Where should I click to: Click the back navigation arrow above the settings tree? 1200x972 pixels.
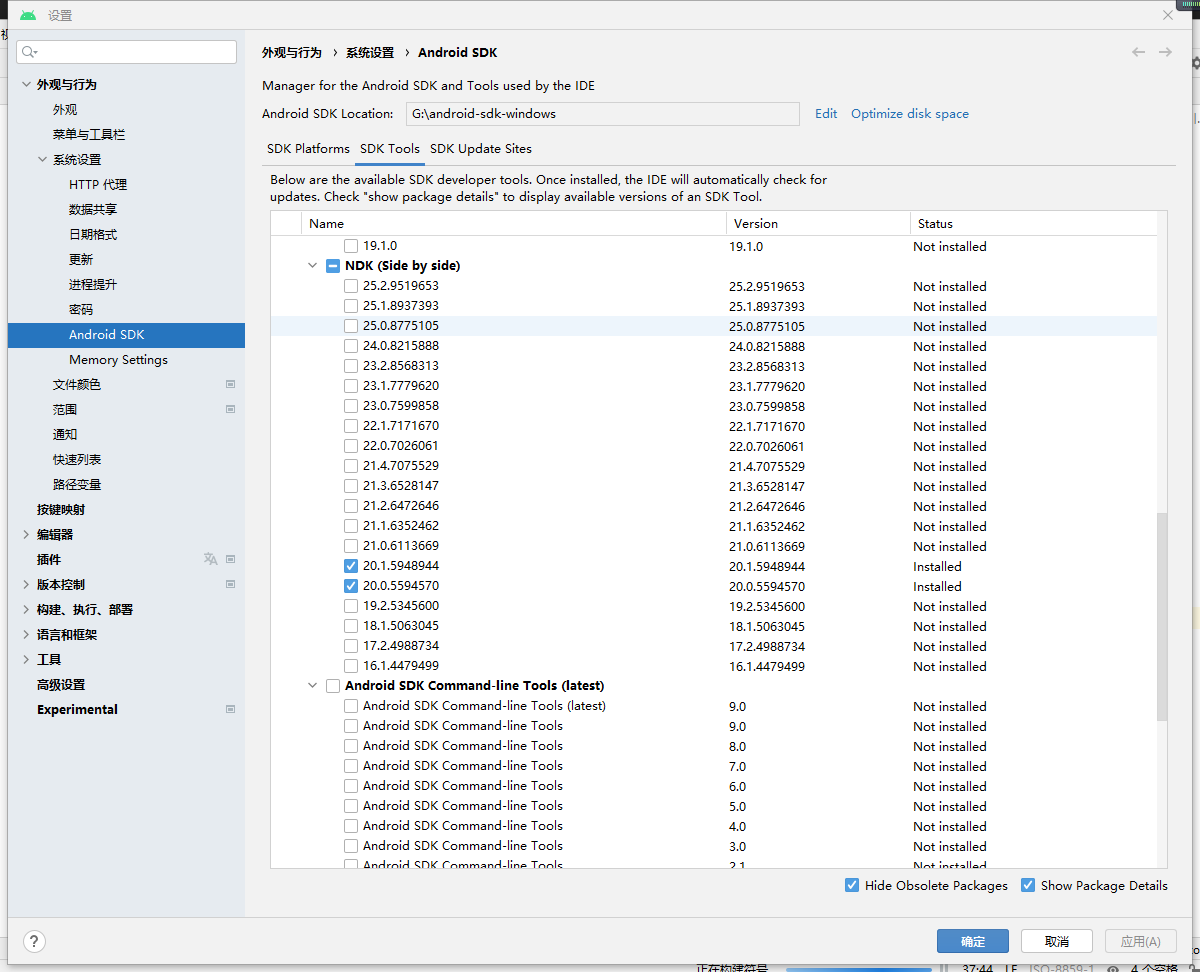pyautogui.click(x=1138, y=52)
